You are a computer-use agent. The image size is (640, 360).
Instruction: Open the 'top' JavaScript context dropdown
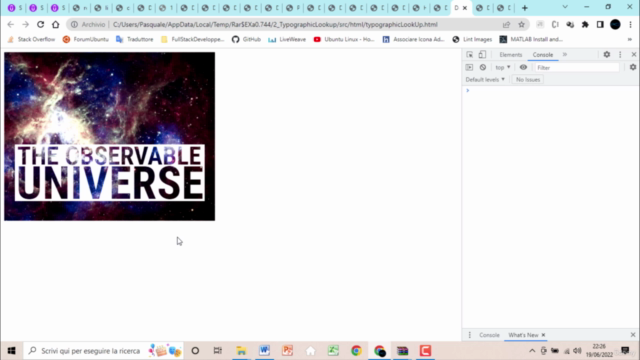tap(502, 67)
